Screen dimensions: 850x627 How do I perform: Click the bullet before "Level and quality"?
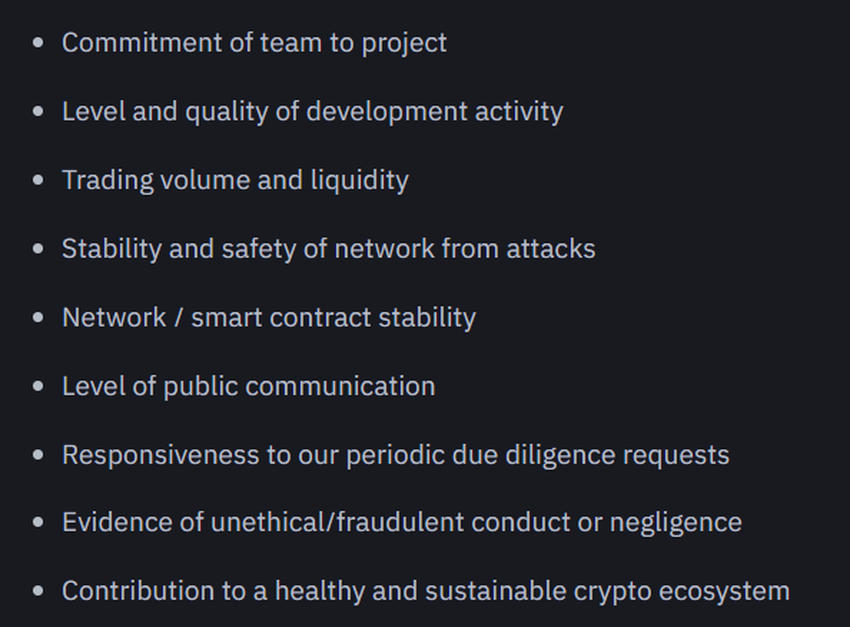(38, 112)
